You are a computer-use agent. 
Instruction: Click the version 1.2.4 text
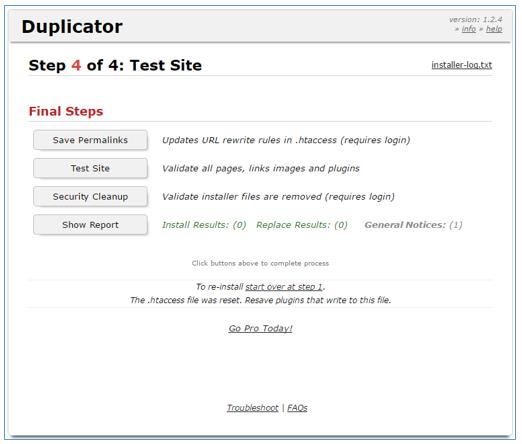tap(476, 20)
